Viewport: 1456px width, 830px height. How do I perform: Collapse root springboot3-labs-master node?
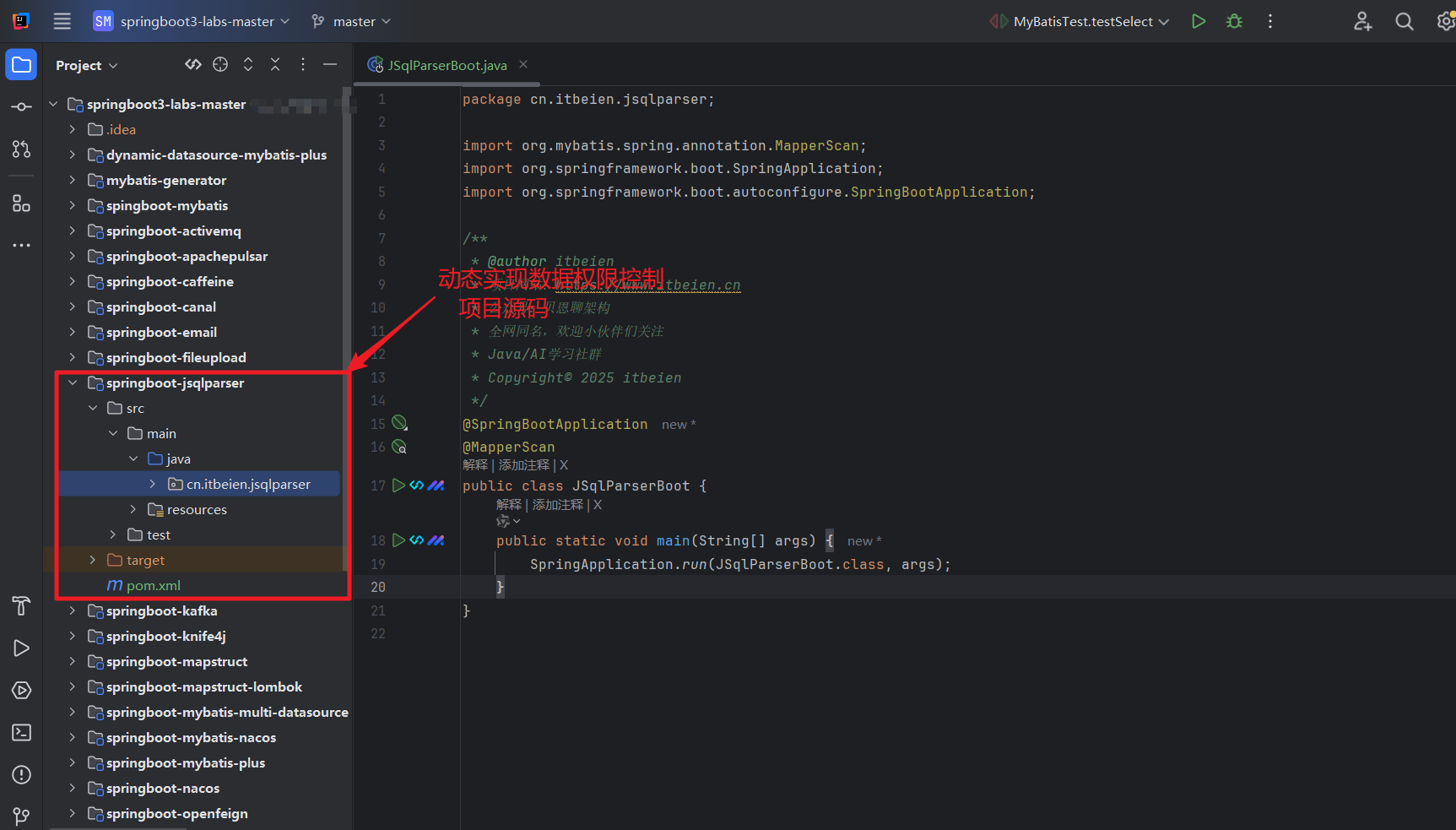point(53,105)
